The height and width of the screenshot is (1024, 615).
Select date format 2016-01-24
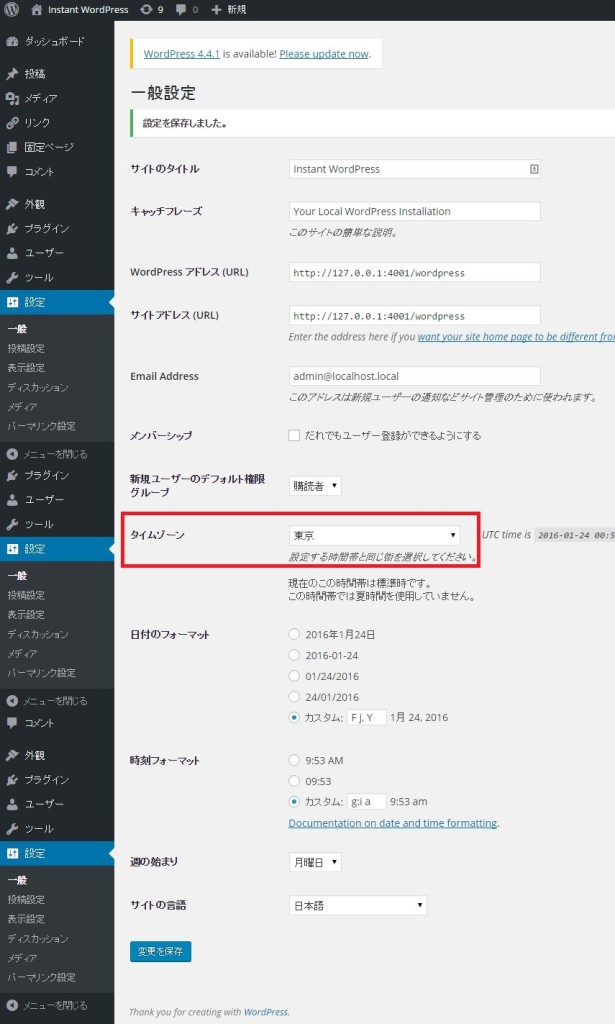coord(294,655)
